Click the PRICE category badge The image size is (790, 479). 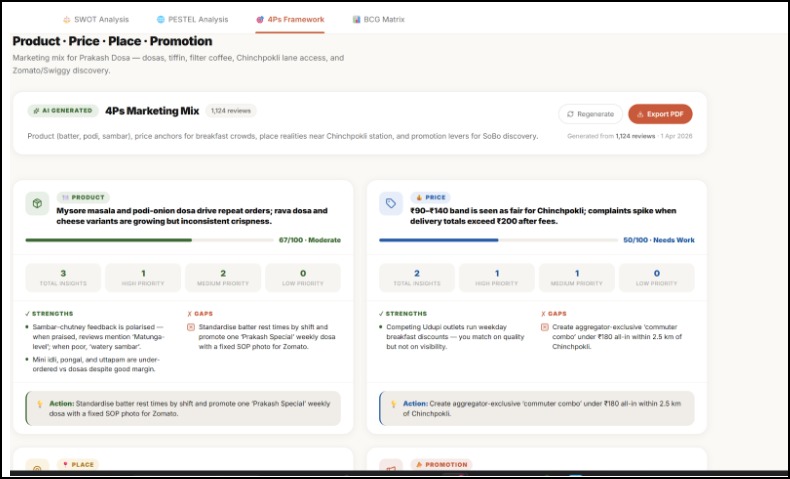430,197
